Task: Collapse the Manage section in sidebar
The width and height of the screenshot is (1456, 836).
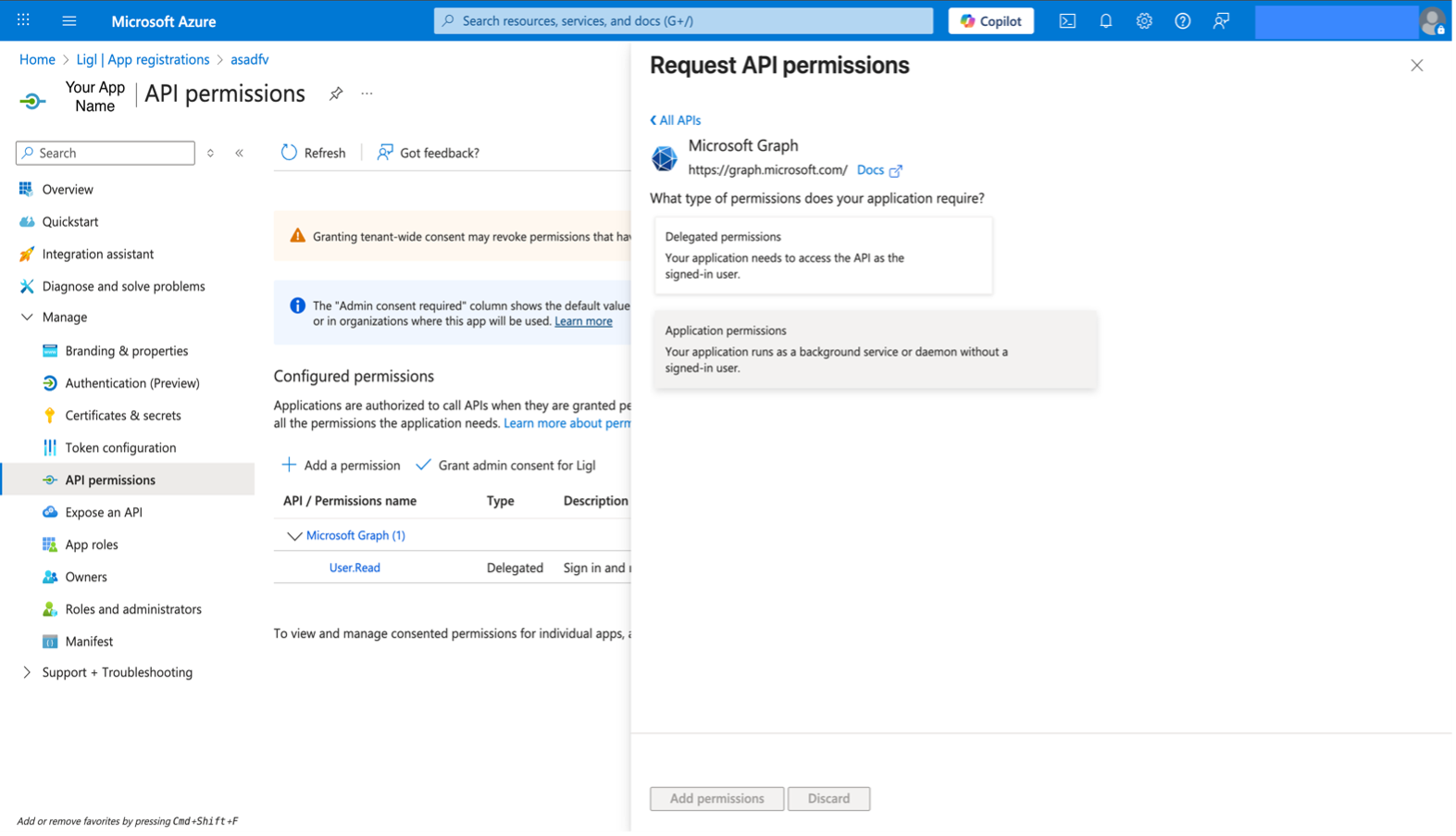Action: [27, 318]
